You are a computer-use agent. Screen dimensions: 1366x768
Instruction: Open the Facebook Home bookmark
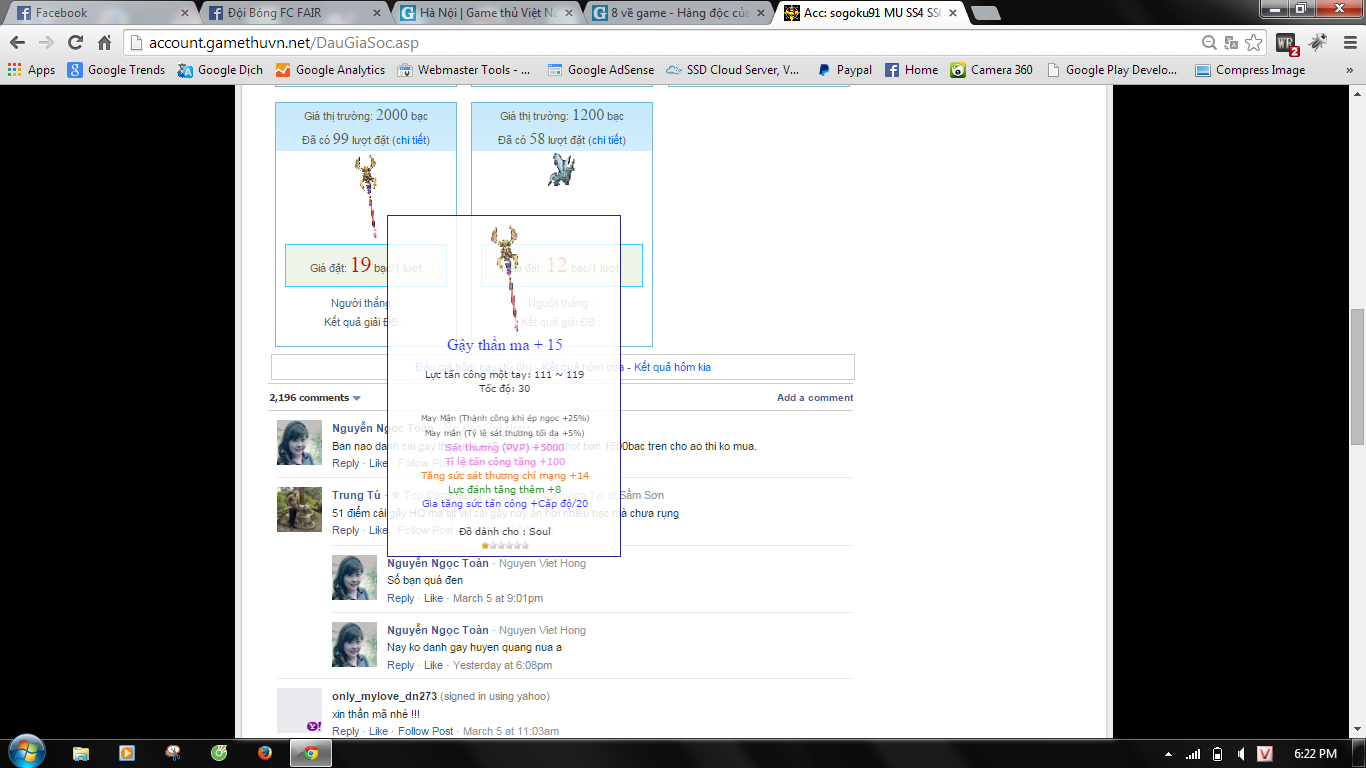click(x=911, y=70)
